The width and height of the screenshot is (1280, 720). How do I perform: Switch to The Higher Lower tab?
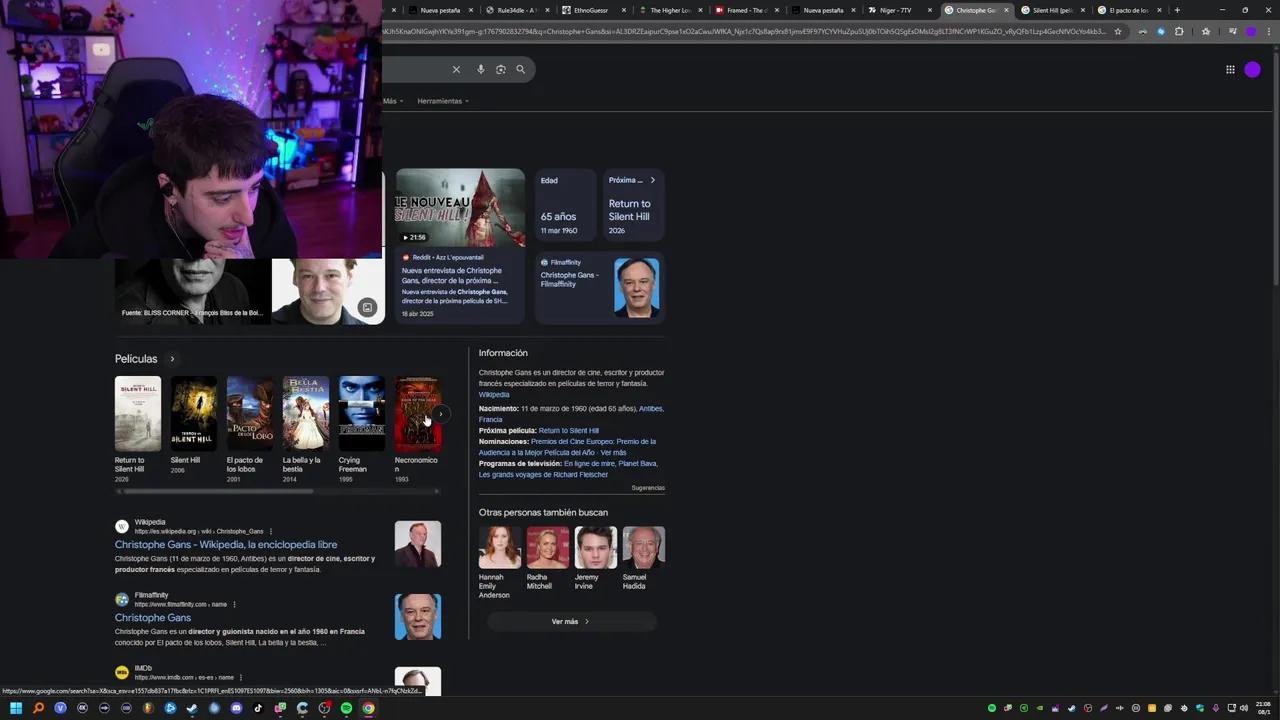668,10
